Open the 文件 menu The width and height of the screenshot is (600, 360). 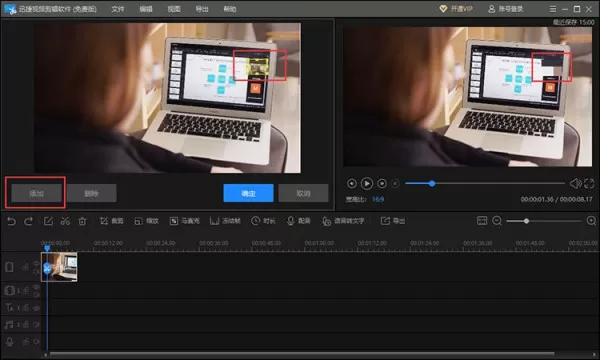117,9
